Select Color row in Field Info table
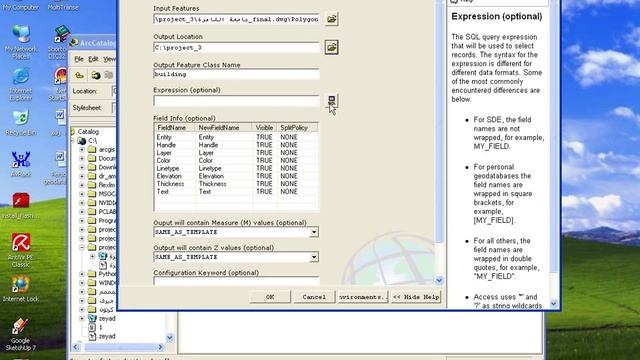 [236, 160]
